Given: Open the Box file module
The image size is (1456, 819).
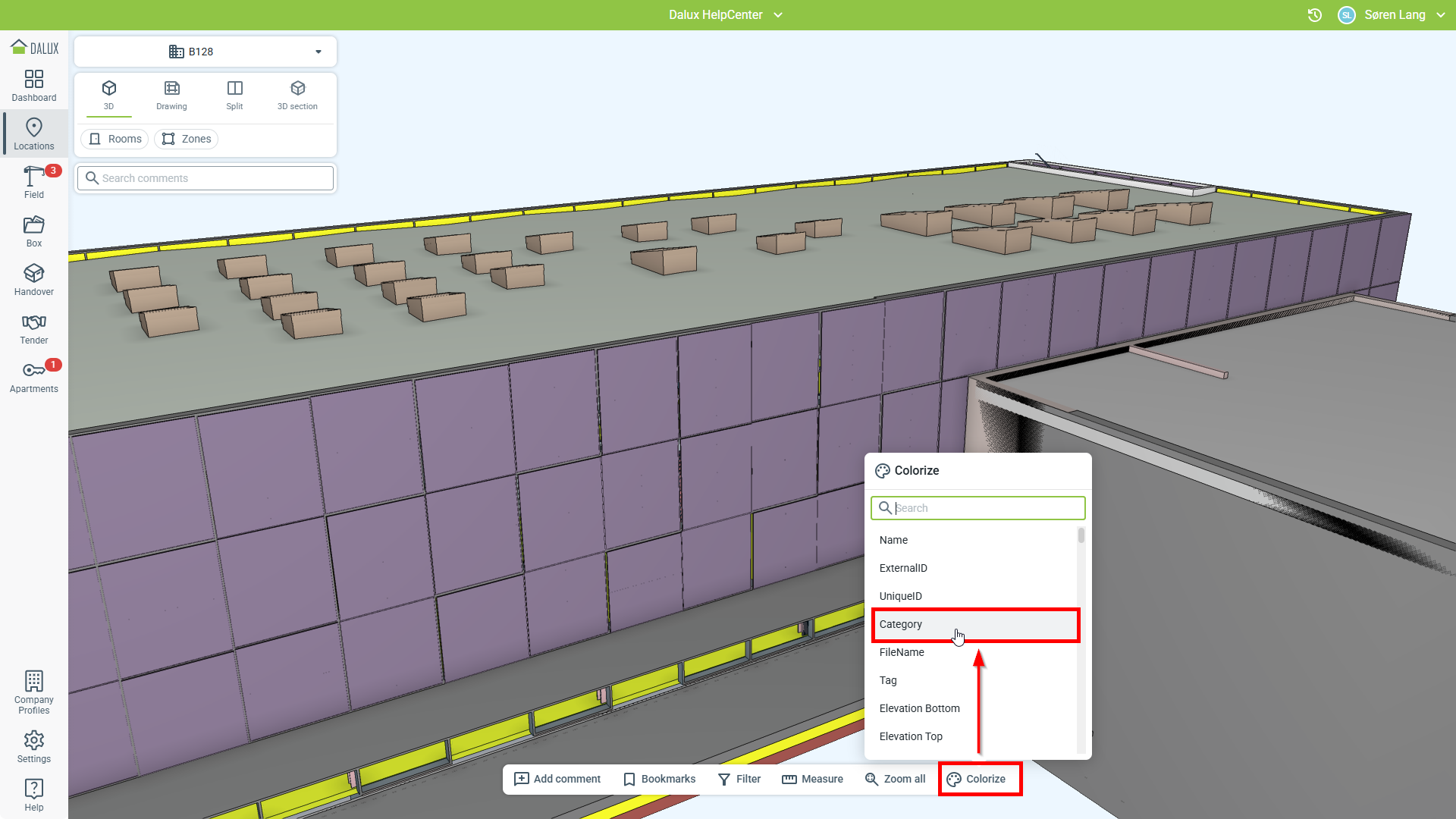Looking at the screenshot, I should coord(34,231).
